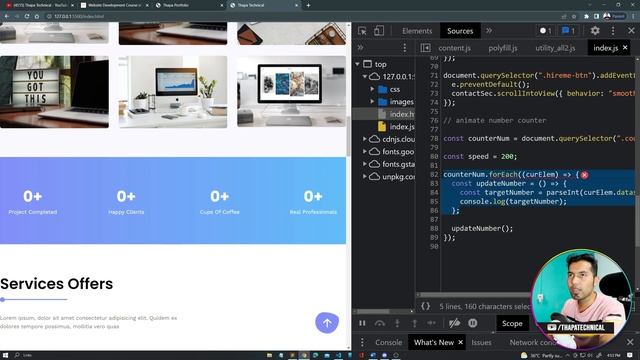640x360 pixels.
Task: Switch to the content.js file tab
Action: click(x=454, y=48)
